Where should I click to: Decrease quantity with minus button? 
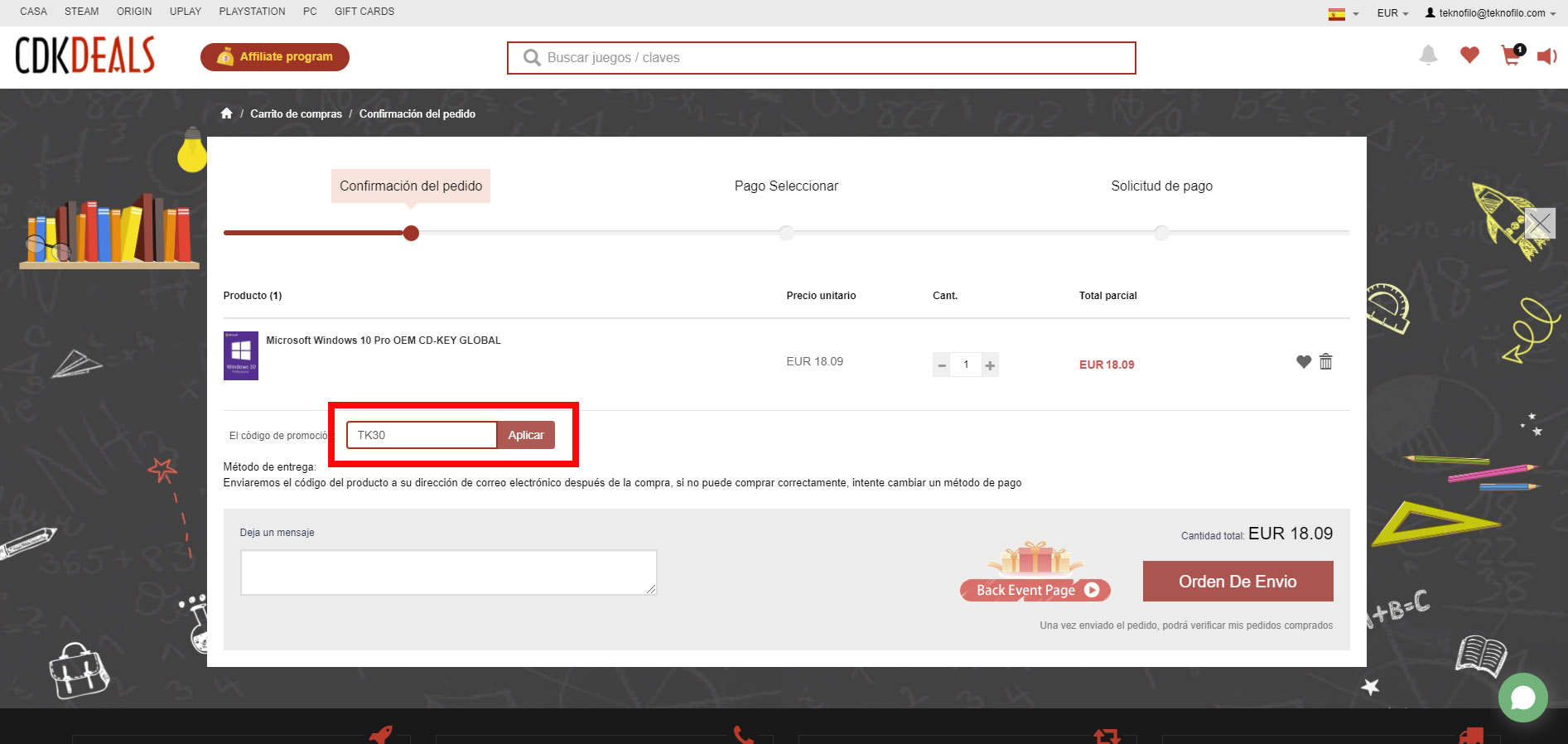point(942,365)
